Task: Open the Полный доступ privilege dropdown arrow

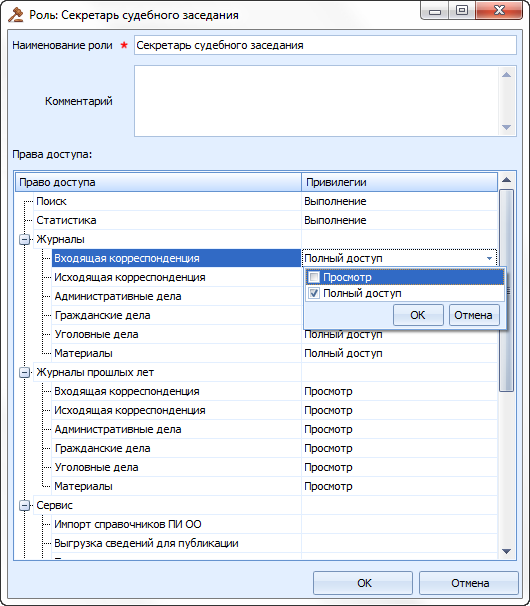Action: (x=489, y=258)
